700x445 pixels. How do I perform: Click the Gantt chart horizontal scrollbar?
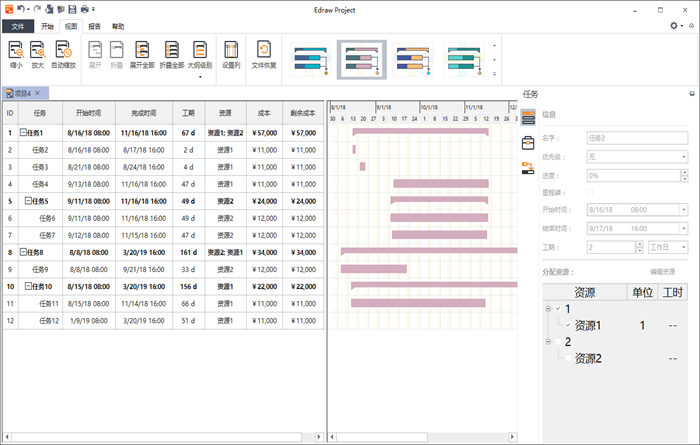pyautogui.click(x=382, y=437)
